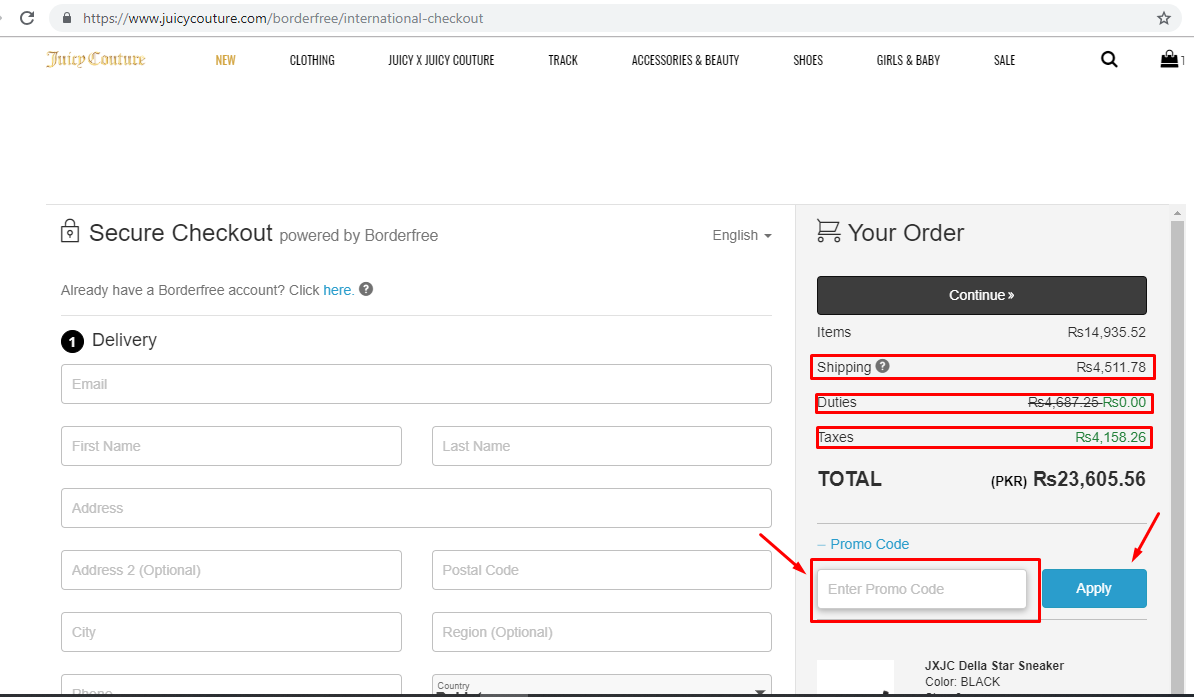Open the NEW menu
This screenshot has height=697, width=1194.
pyautogui.click(x=225, y=60)
